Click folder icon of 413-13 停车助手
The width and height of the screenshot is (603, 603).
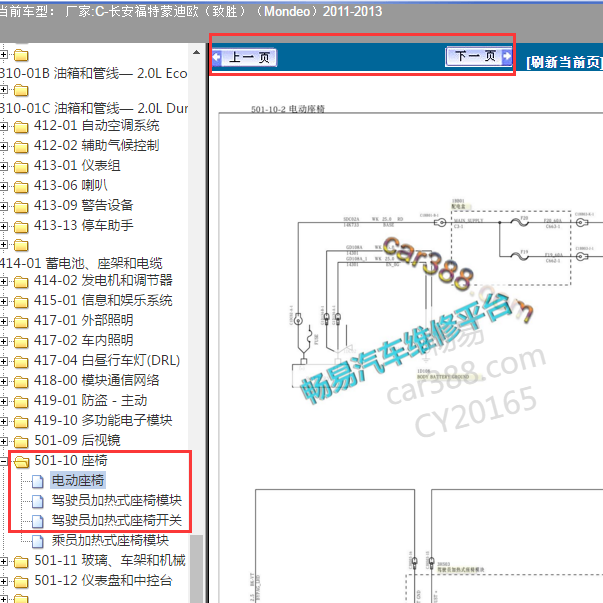[21, 226]
